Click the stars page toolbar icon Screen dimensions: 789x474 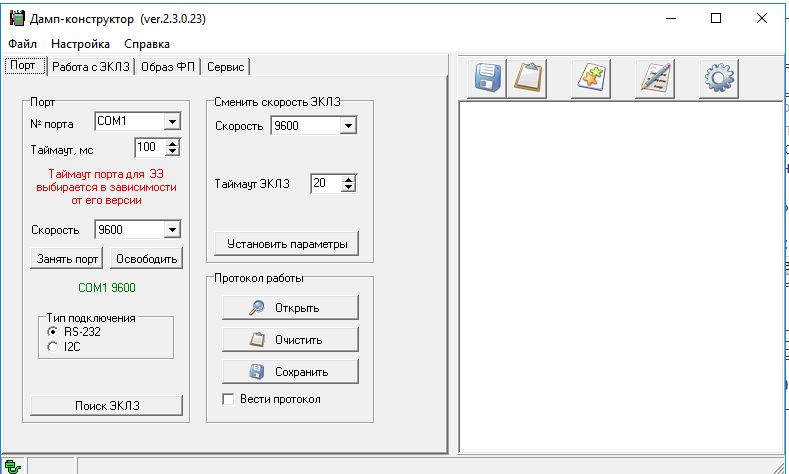coord(591,78)
